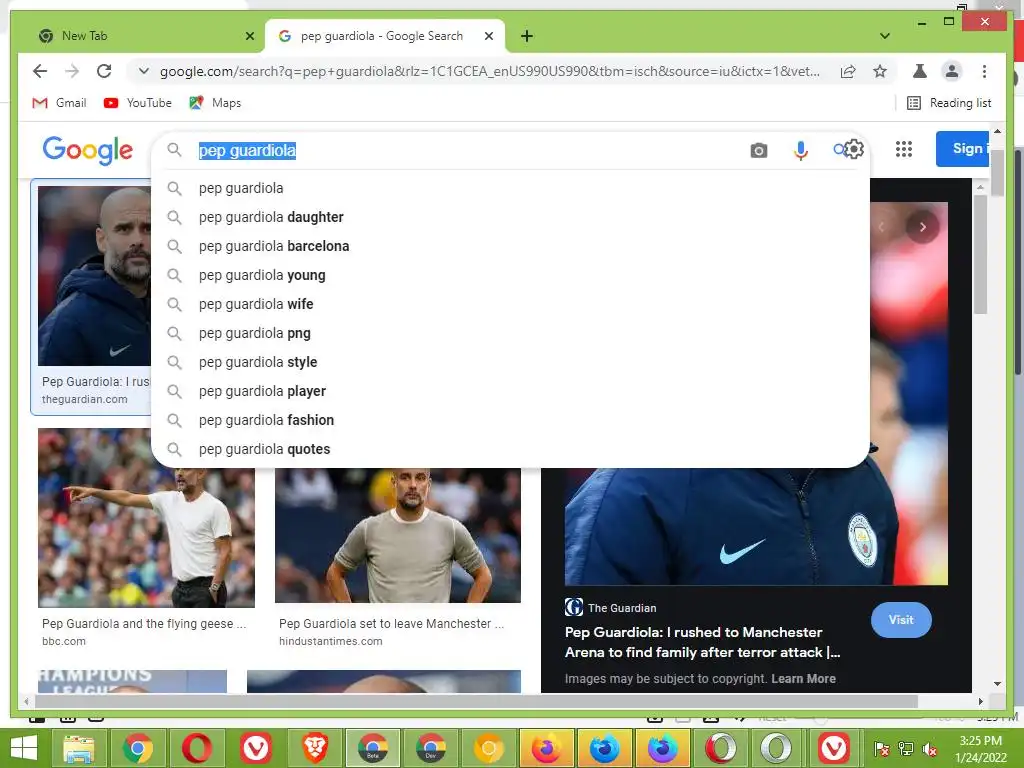
Task: Close the New Tab tab
Action: [x=249, y=37]
